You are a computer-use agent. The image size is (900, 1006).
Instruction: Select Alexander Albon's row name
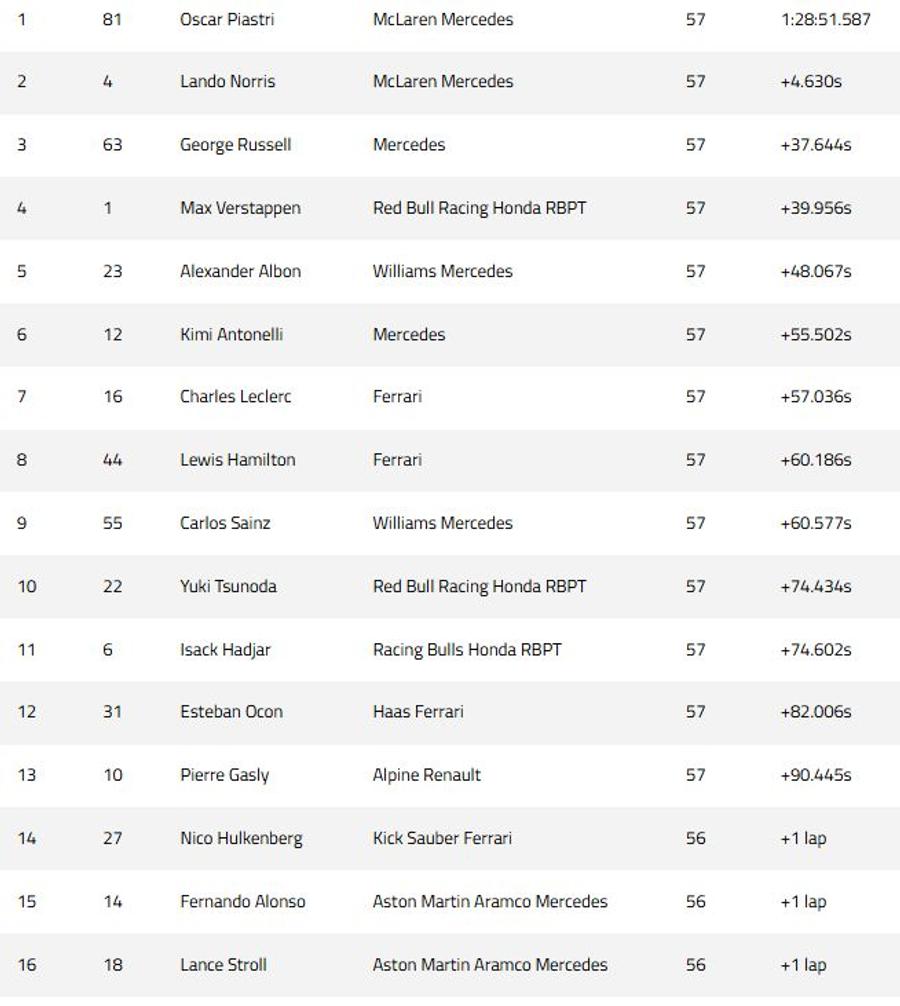241,271
